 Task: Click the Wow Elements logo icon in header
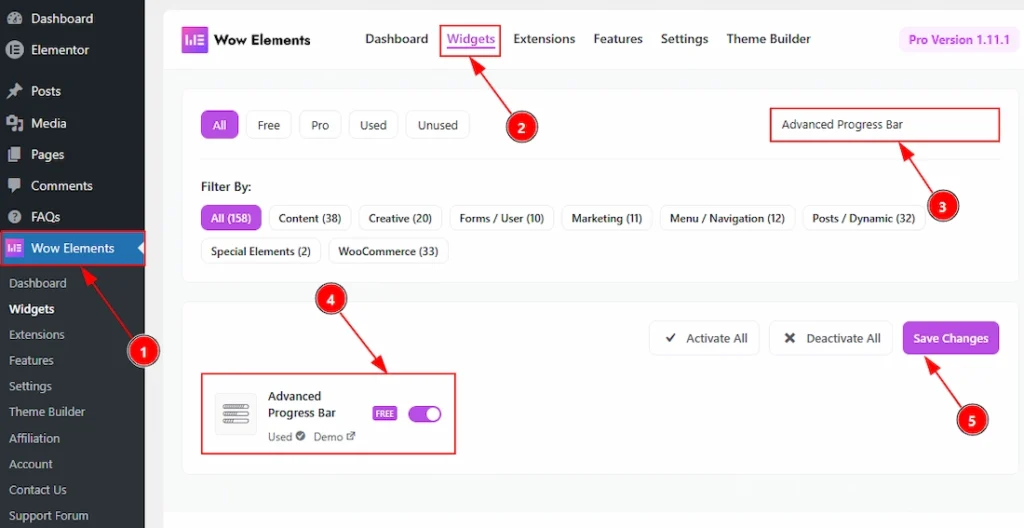click(195, 40)
